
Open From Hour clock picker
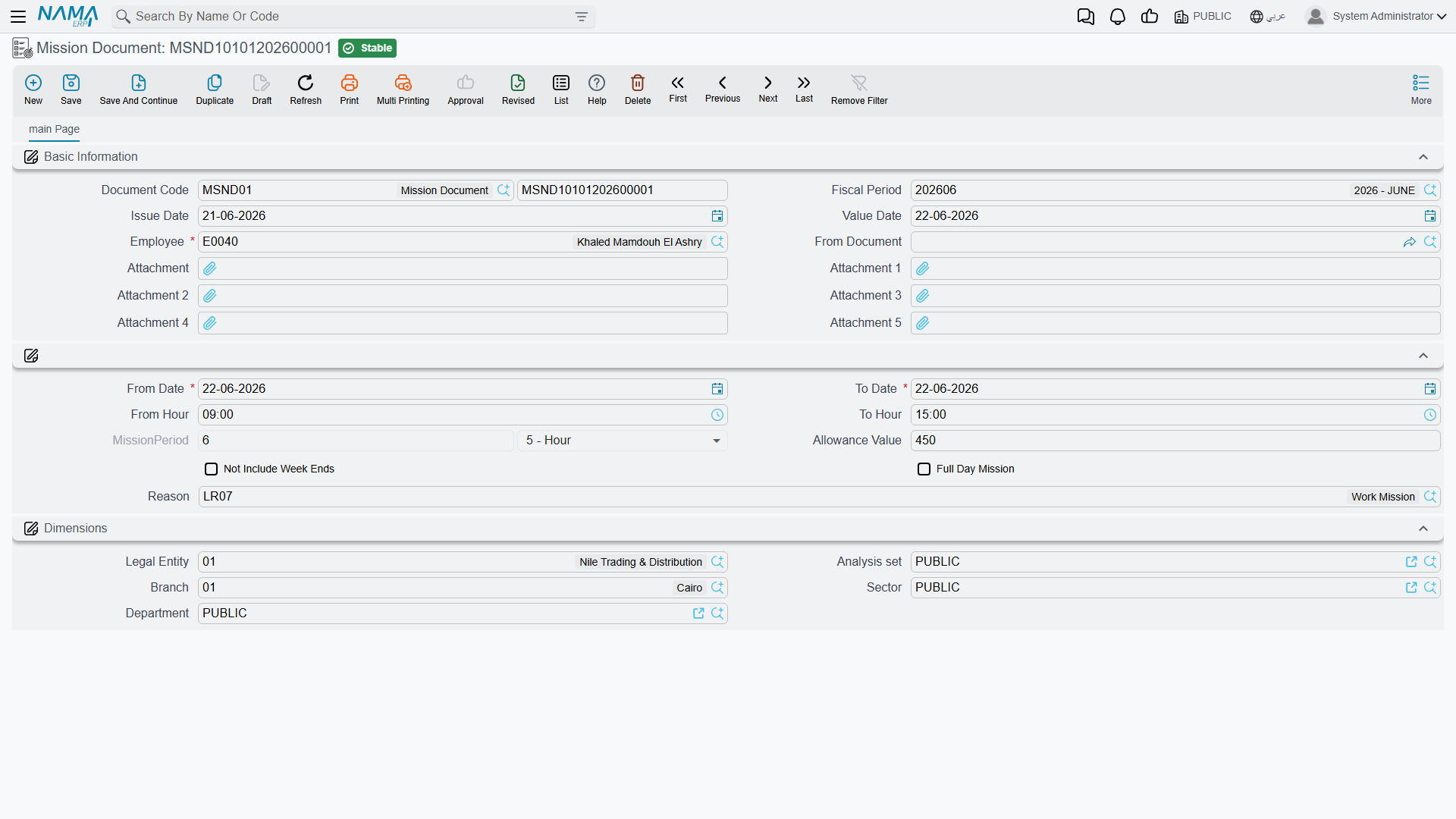pos(717,415)
